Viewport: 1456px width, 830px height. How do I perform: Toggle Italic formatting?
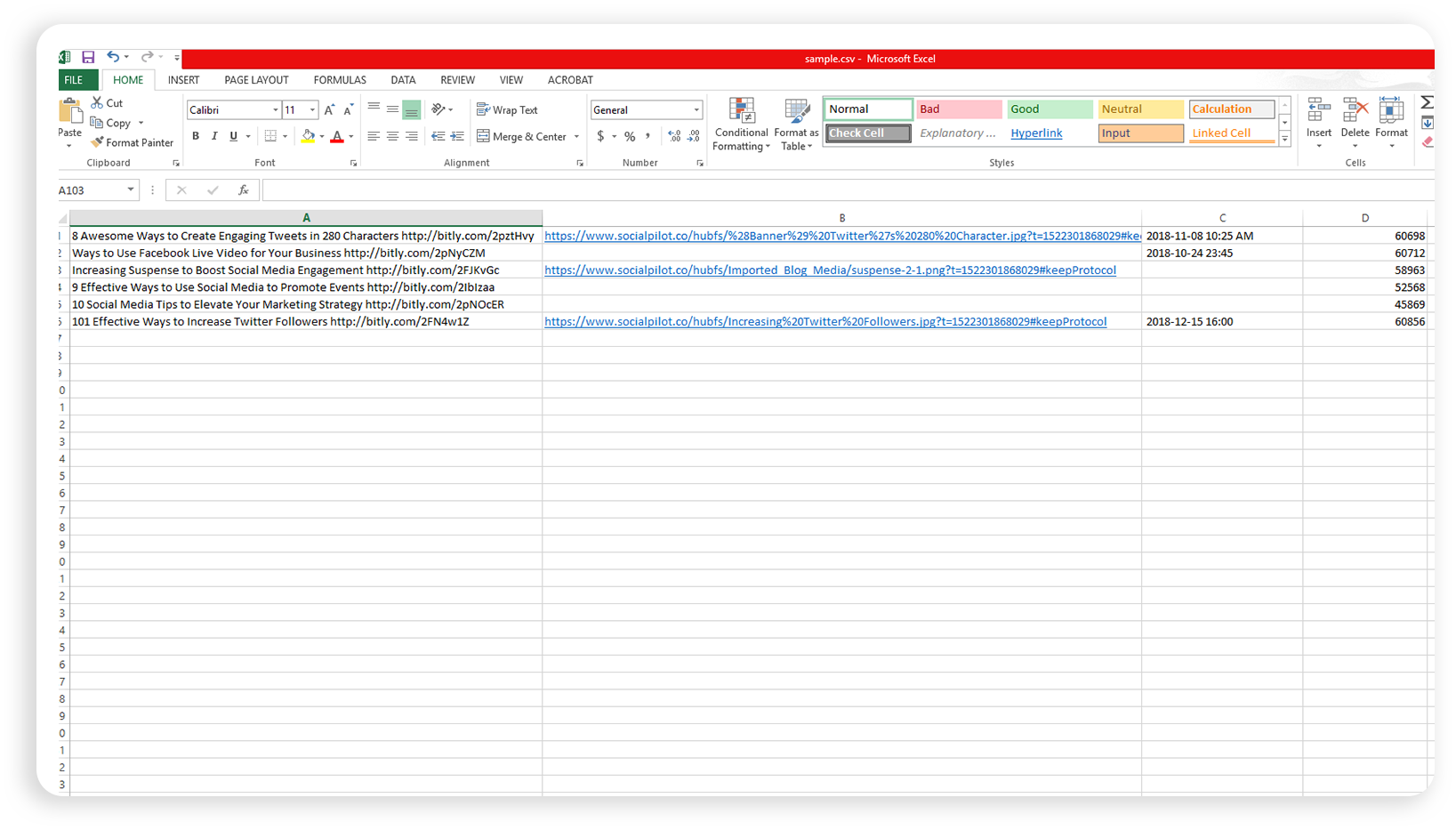[214, 136]
